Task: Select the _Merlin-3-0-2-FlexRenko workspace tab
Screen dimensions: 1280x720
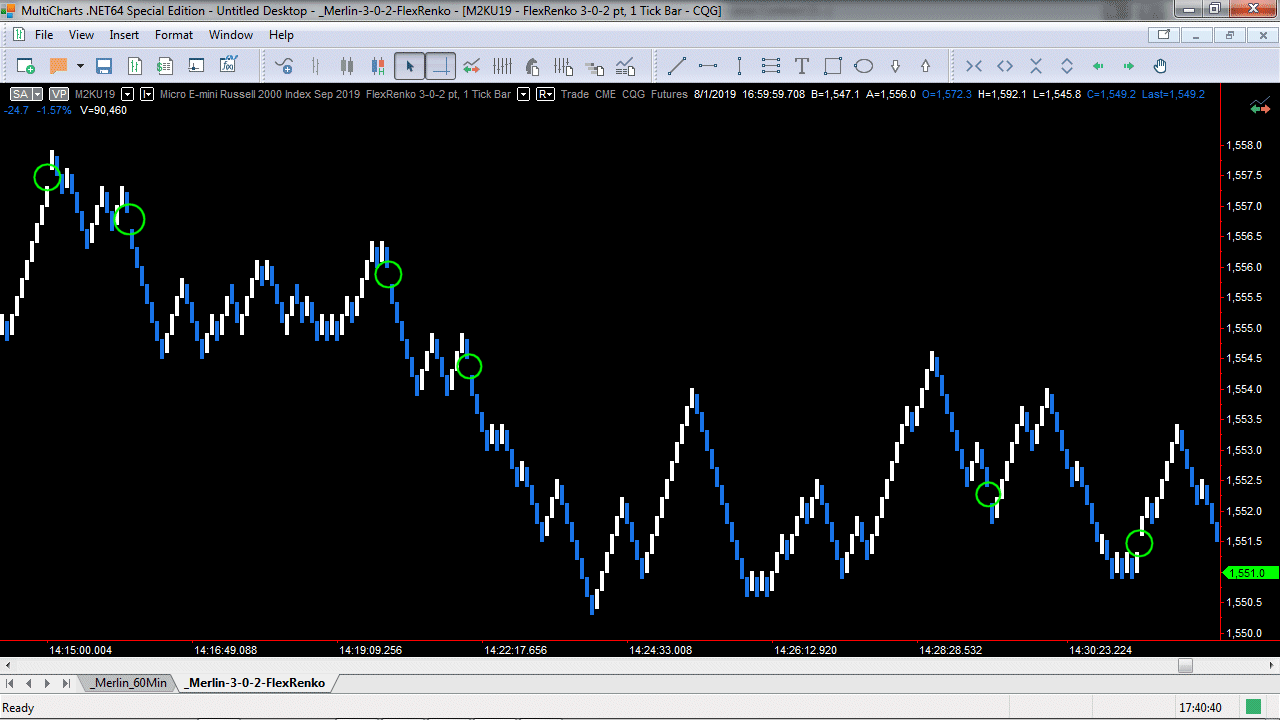Action: pyautogui.click(x=256, y=683)
